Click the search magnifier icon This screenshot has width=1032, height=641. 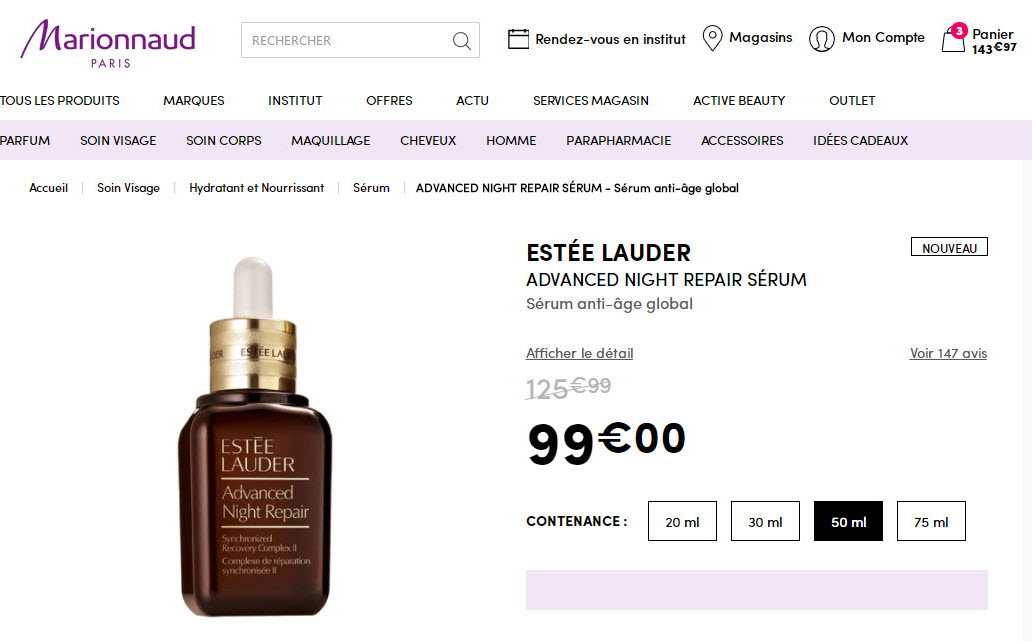461,41
